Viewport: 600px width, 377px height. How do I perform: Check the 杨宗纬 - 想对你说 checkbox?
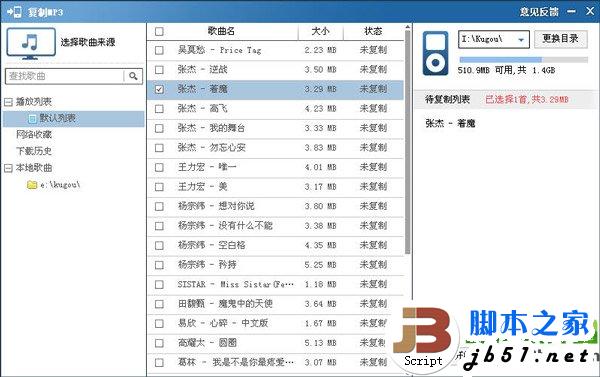[x=159, y=207]
